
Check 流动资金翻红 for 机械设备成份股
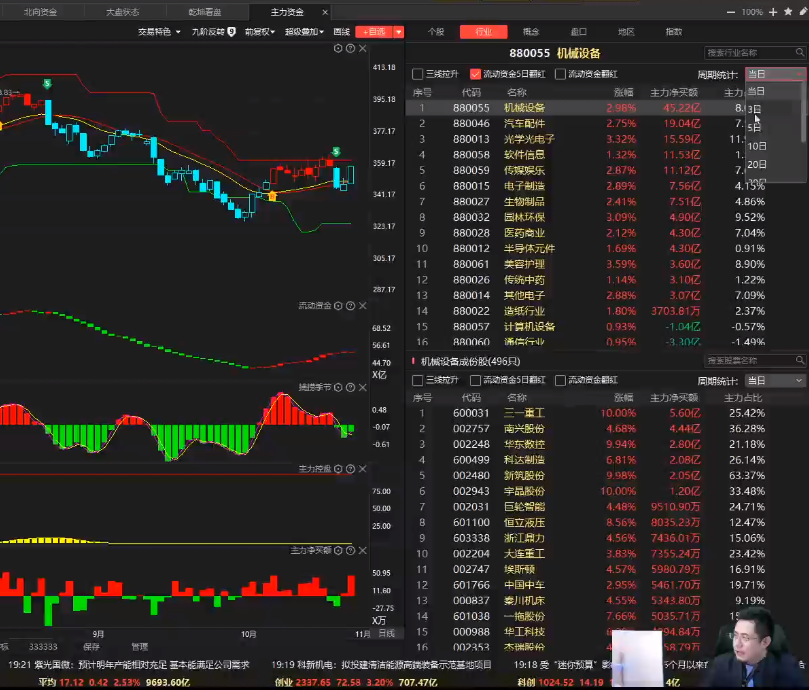tap(560, 380)
